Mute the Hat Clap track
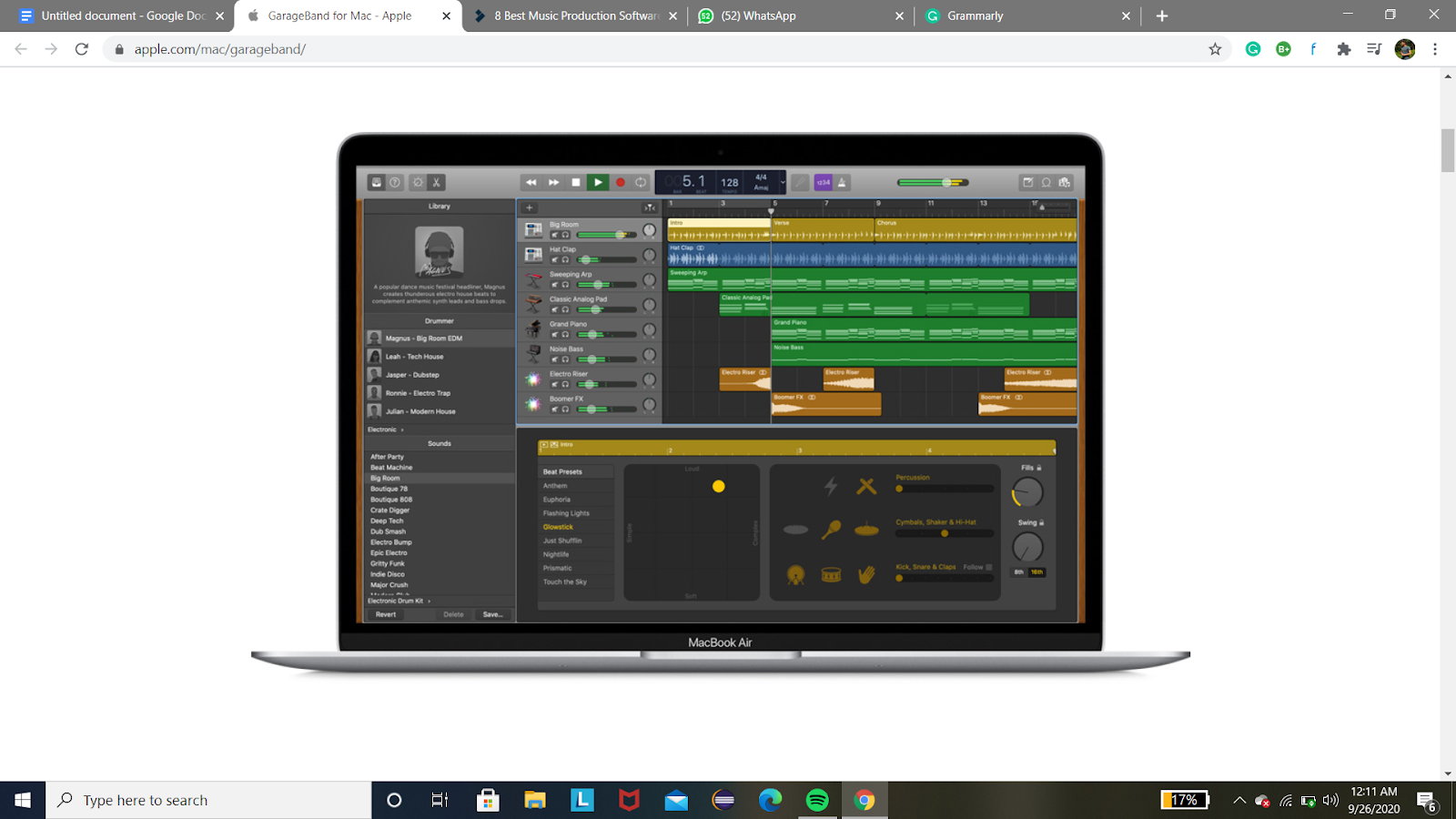Viewport: 1456px width, 819px height. tap(554, 259)
